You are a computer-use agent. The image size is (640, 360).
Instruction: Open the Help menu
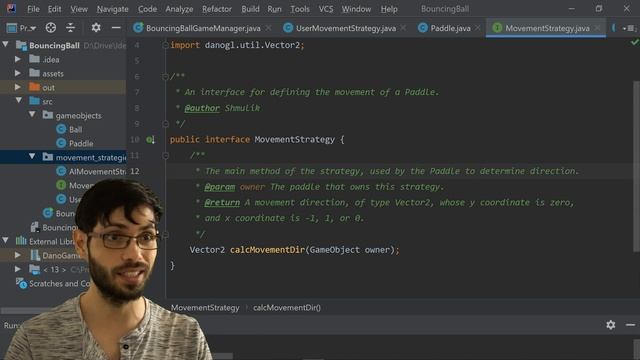click(389, 9)
